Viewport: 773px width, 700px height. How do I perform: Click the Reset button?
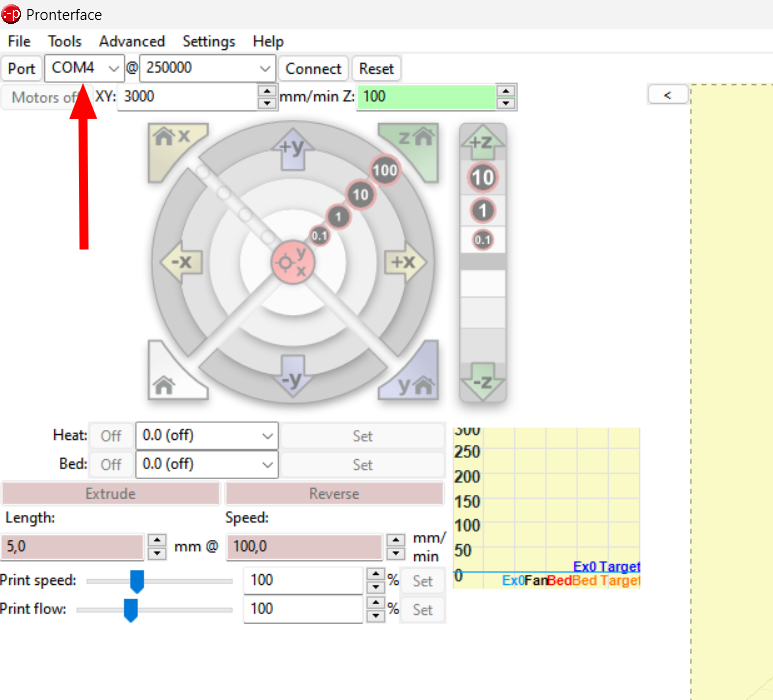tap(377, 68)
